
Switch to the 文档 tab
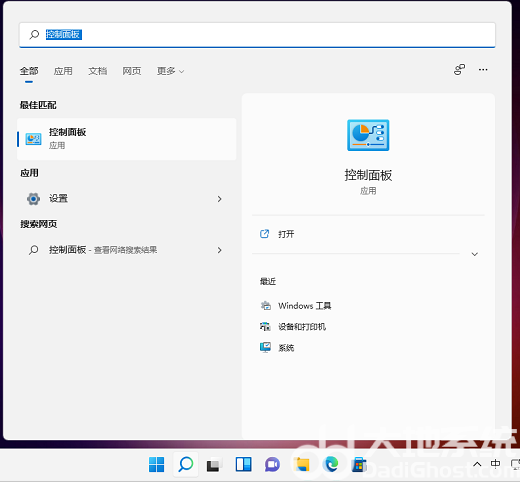(98, 71)
